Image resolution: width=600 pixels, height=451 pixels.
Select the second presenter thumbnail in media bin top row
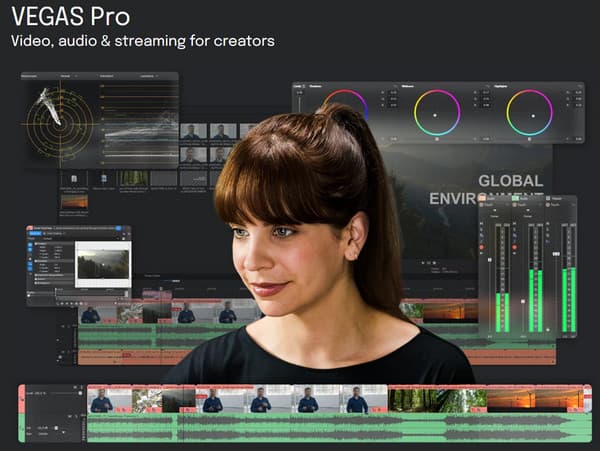click(223, 131)
